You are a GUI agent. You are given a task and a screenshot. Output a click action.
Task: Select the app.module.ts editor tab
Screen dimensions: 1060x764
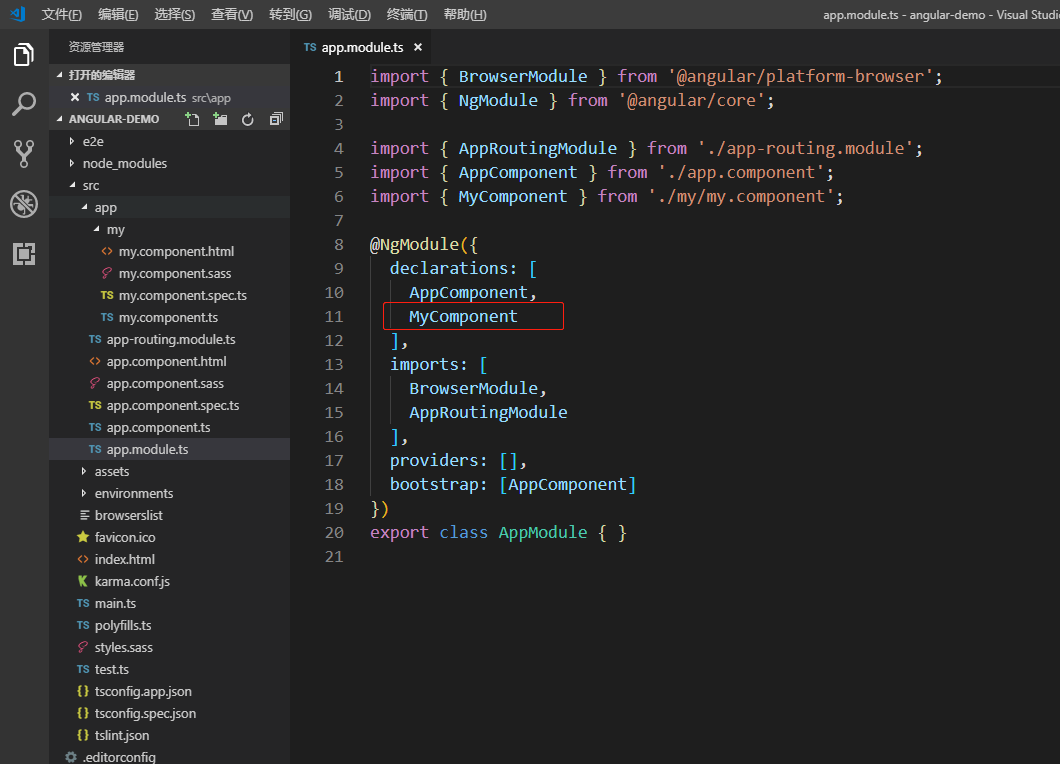362,47
